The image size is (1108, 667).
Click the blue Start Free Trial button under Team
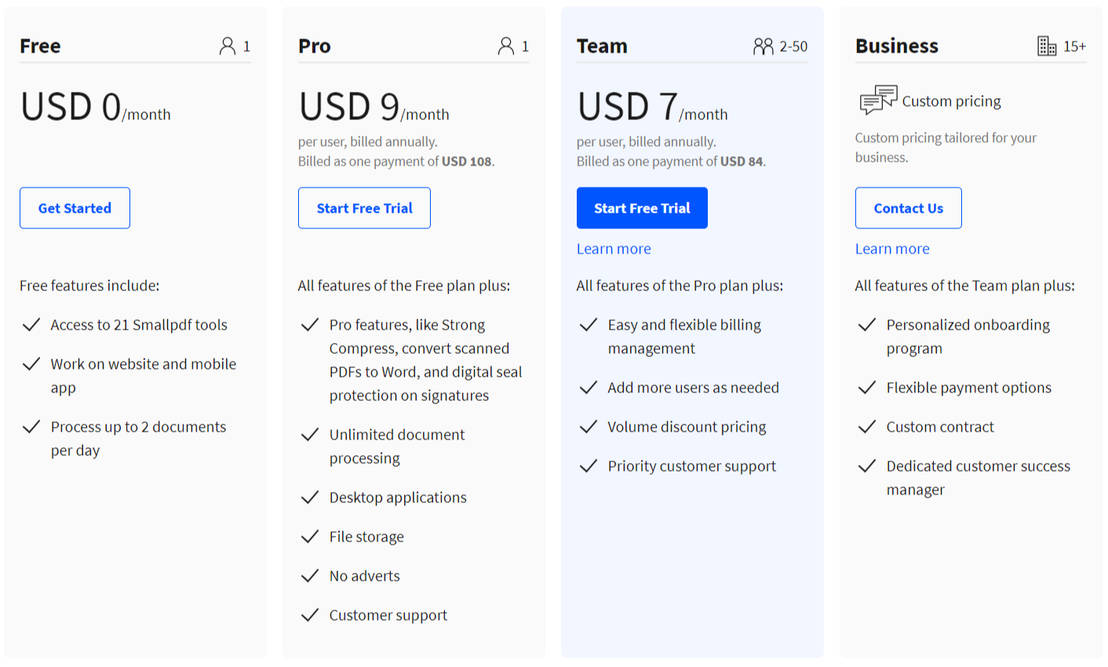tap(642, 208)
